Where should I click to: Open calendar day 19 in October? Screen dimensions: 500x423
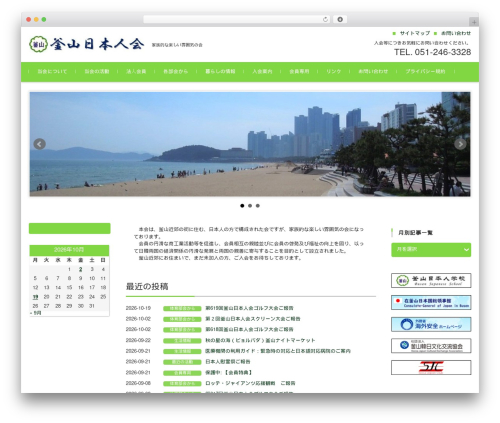[x=35, y=297]
